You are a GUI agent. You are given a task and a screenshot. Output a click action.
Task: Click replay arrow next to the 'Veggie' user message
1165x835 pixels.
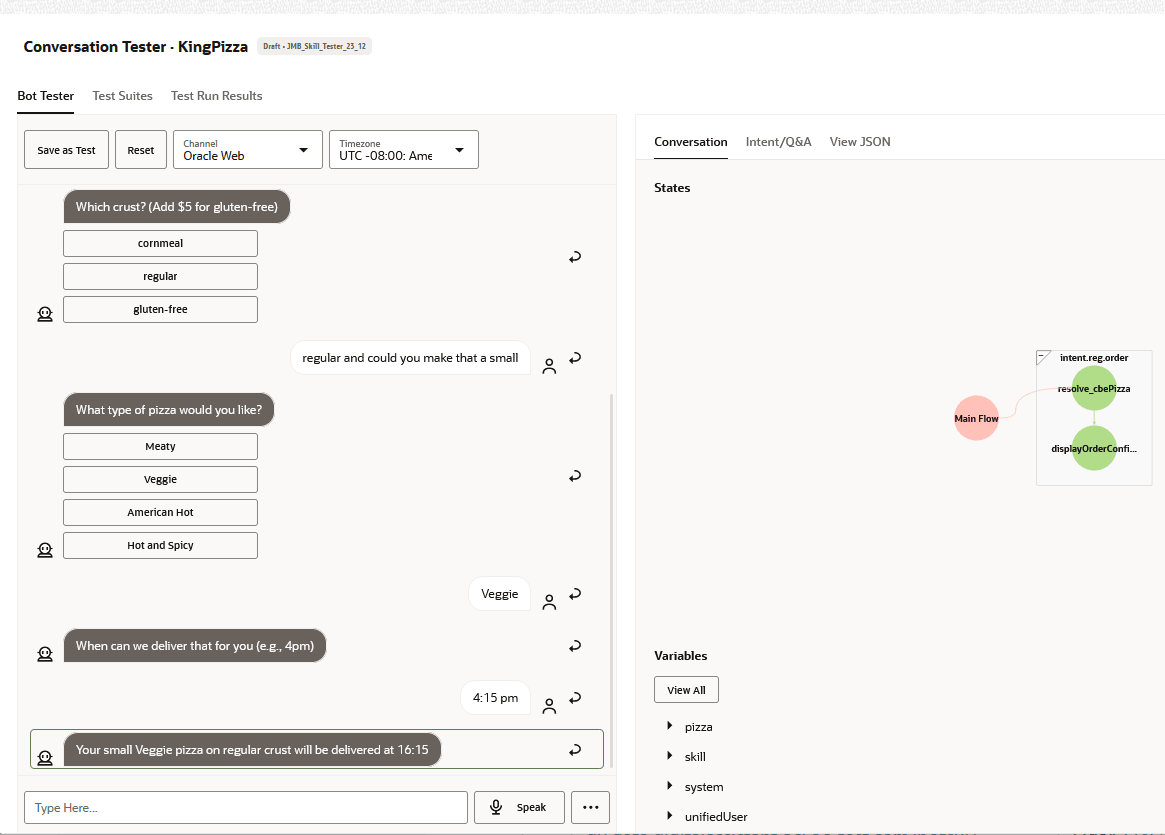[x=575, y=594]
